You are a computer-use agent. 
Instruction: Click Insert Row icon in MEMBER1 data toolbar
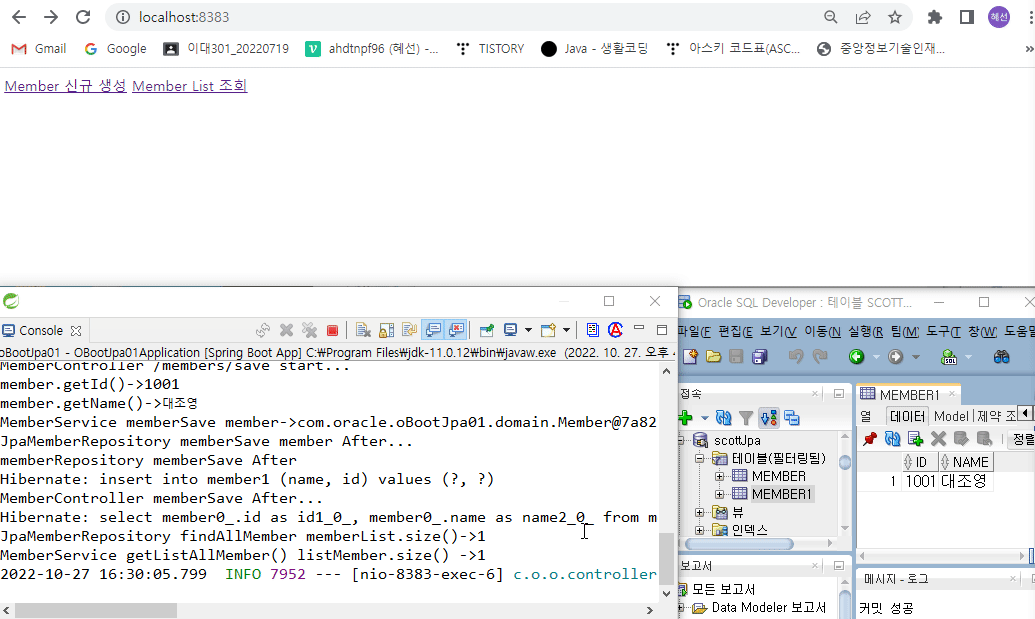[x=915, y=438]
